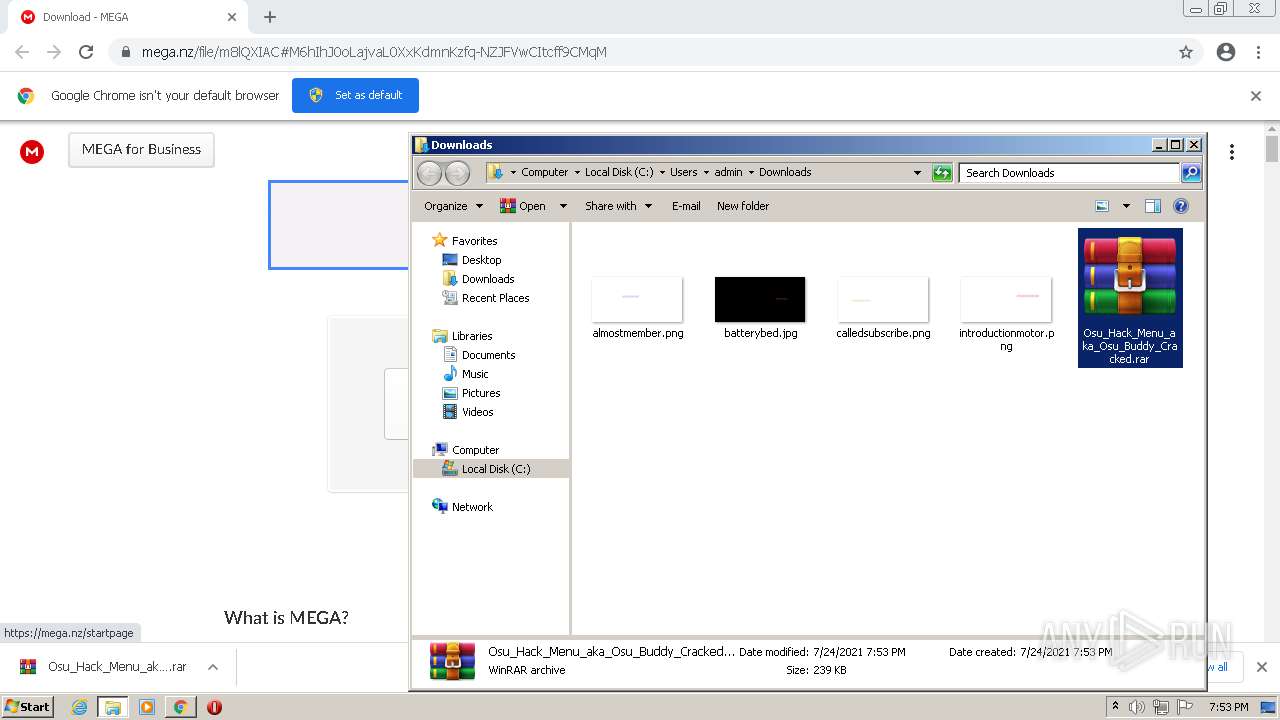Open Chrome profile avatar icon
1280x720 pixels.
point(1226,52)
